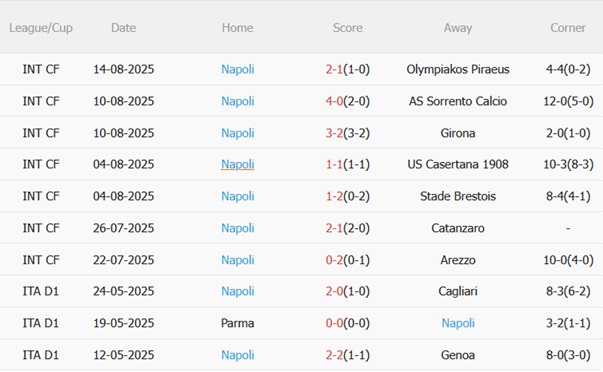Open the Napoli link in the Catanzaro row

(x=238, y=228)
